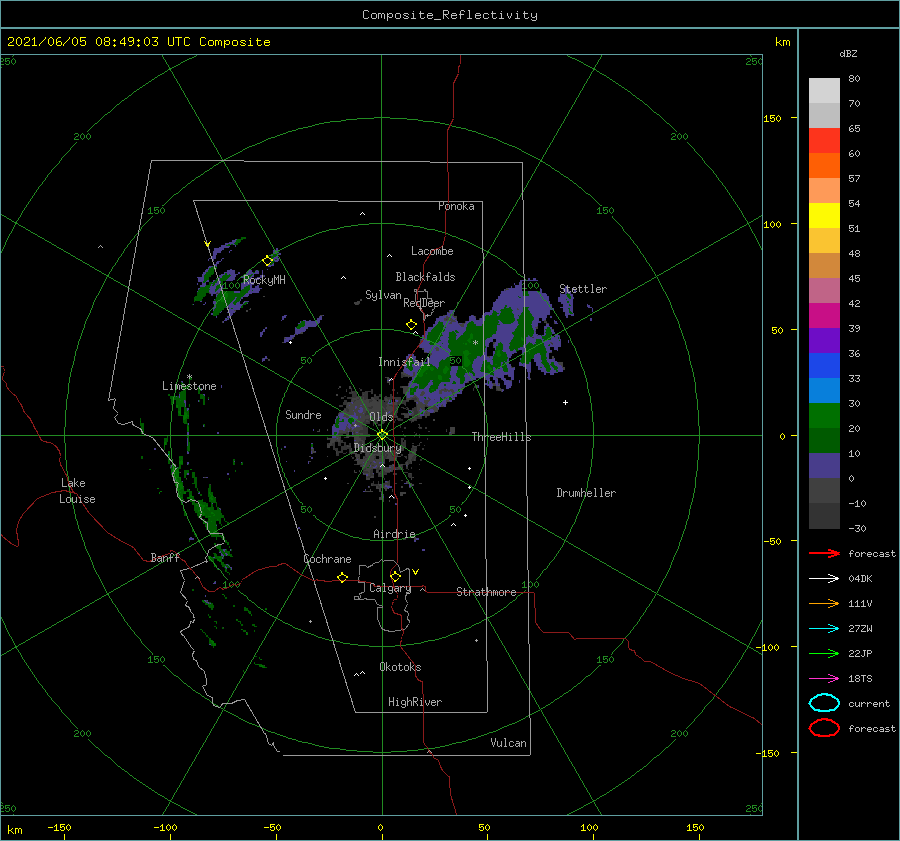Click the Ponoka city label
Screen dimensions: 900x841
click(456, 206)
